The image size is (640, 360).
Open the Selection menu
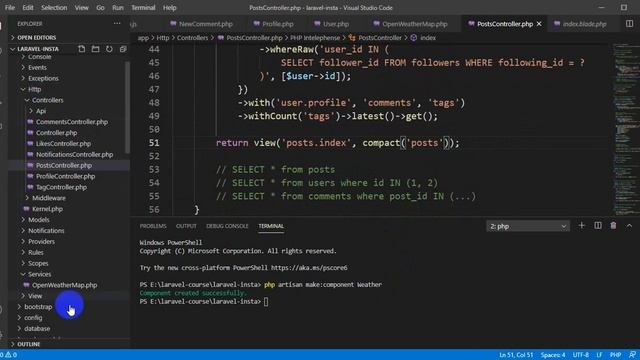pos(54,8)
